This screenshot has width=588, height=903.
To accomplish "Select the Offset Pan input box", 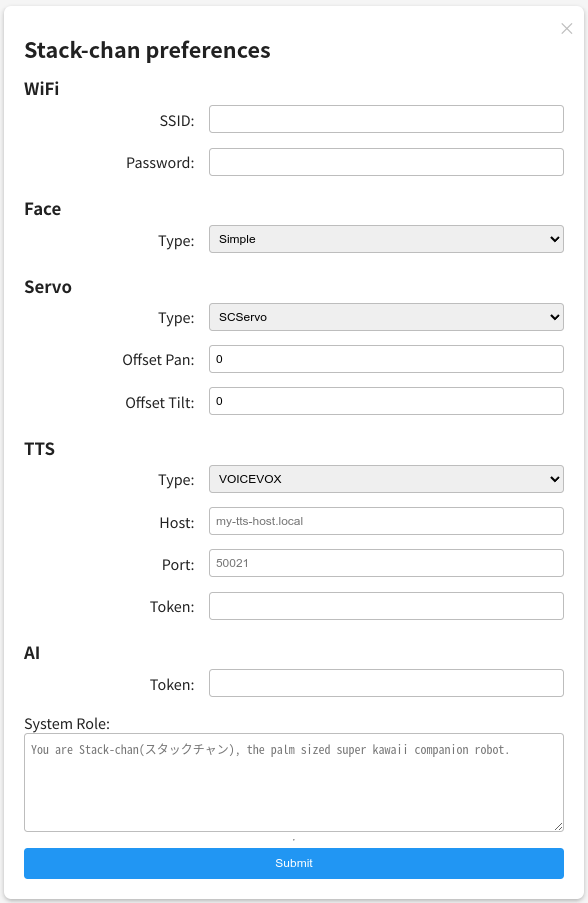I will tap(386, 359).
